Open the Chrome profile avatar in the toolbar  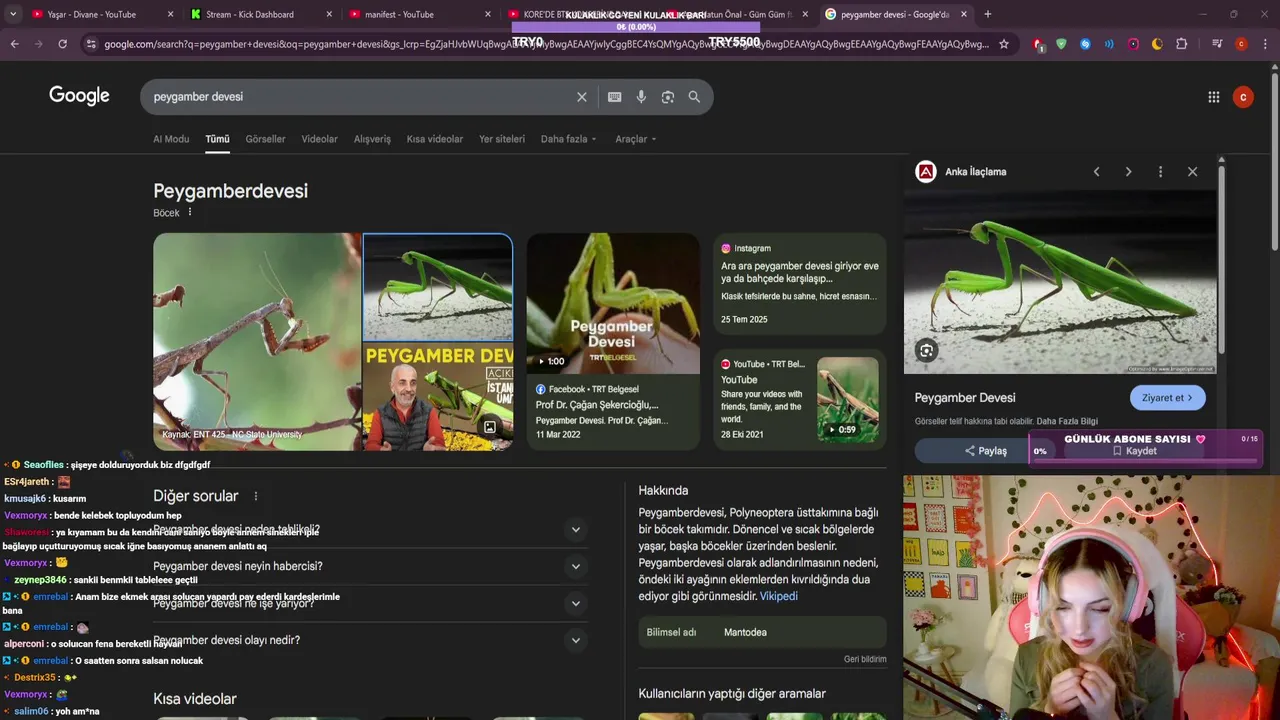(x=1241, y=44)
